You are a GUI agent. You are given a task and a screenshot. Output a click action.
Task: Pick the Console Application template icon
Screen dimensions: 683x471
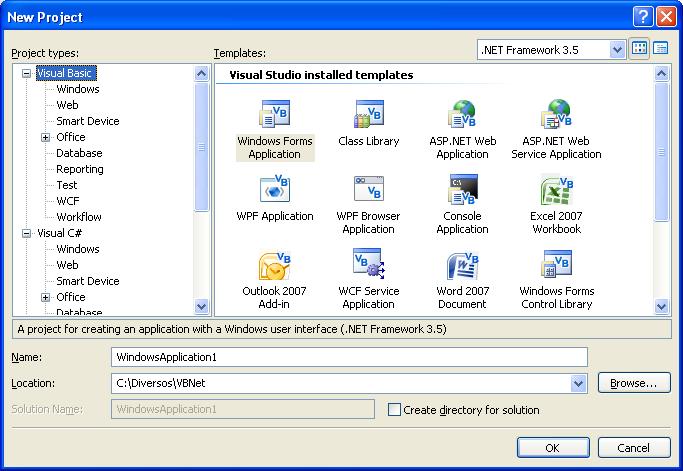point(462,190)
